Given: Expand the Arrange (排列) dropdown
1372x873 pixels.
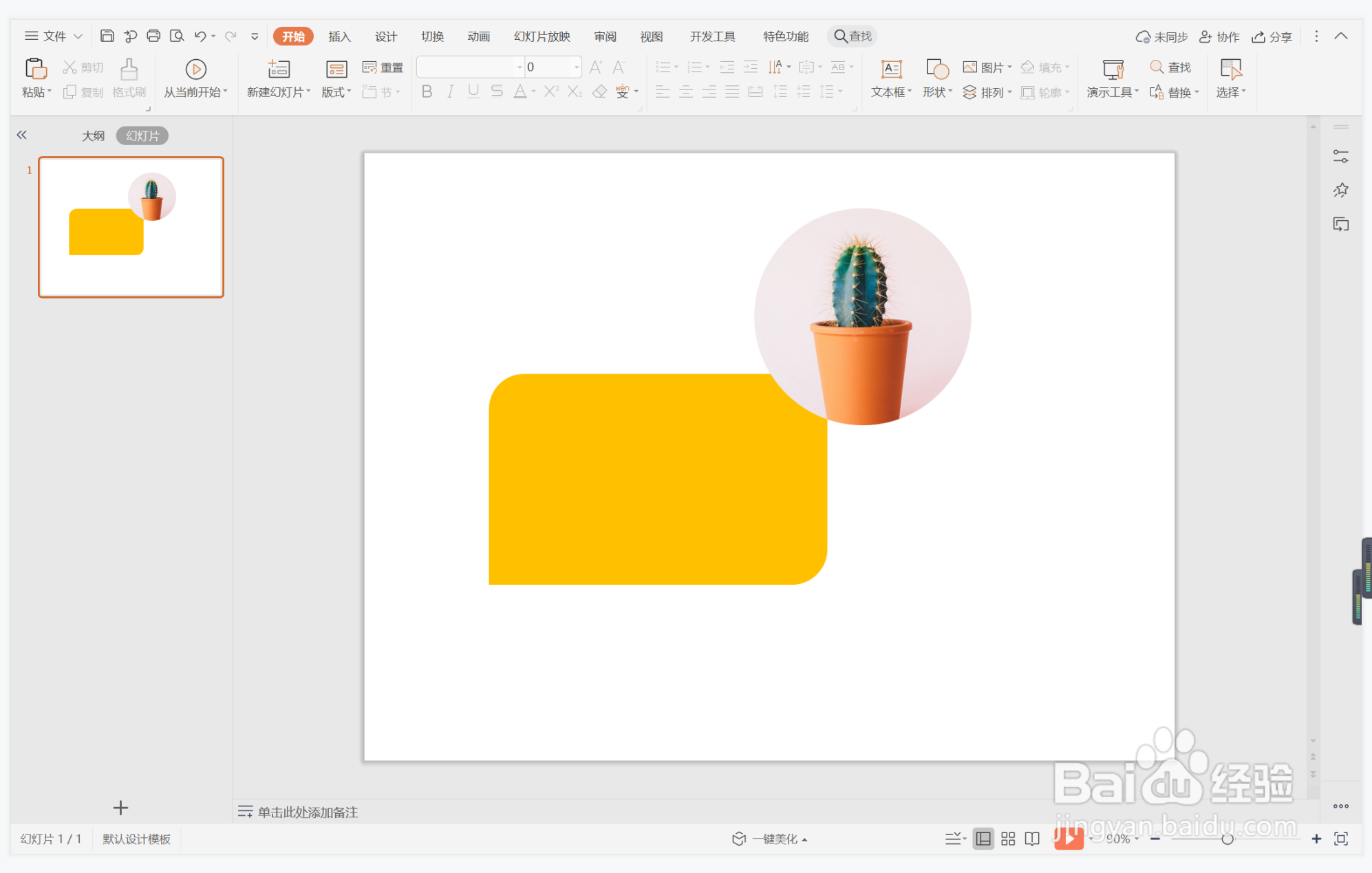Looking at the screenshot, I should click(x=1009, y=91).
